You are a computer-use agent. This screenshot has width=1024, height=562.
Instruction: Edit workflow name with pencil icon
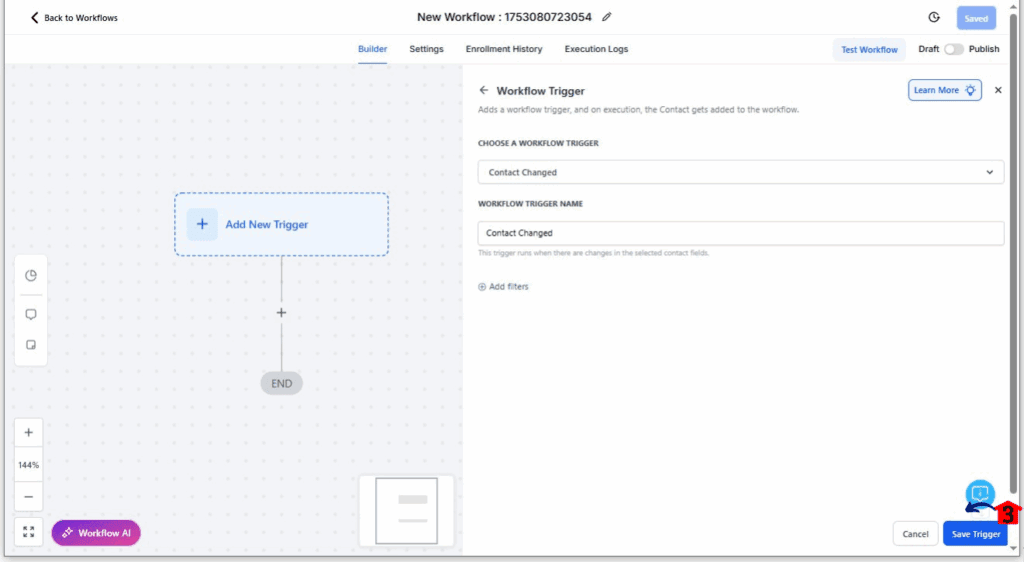(607, 17)
